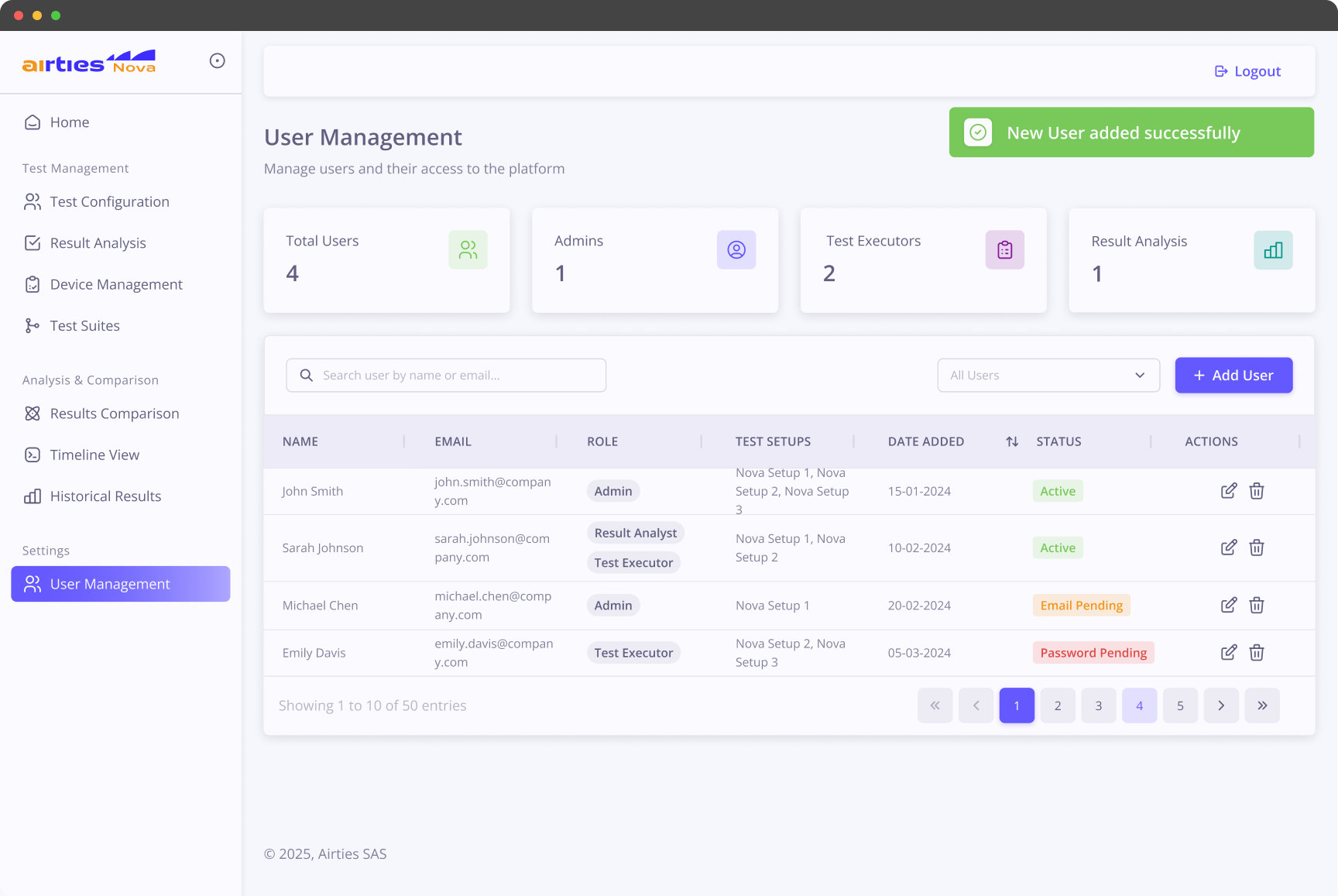
Task: Go to page 3
Action: [1099, 705]
